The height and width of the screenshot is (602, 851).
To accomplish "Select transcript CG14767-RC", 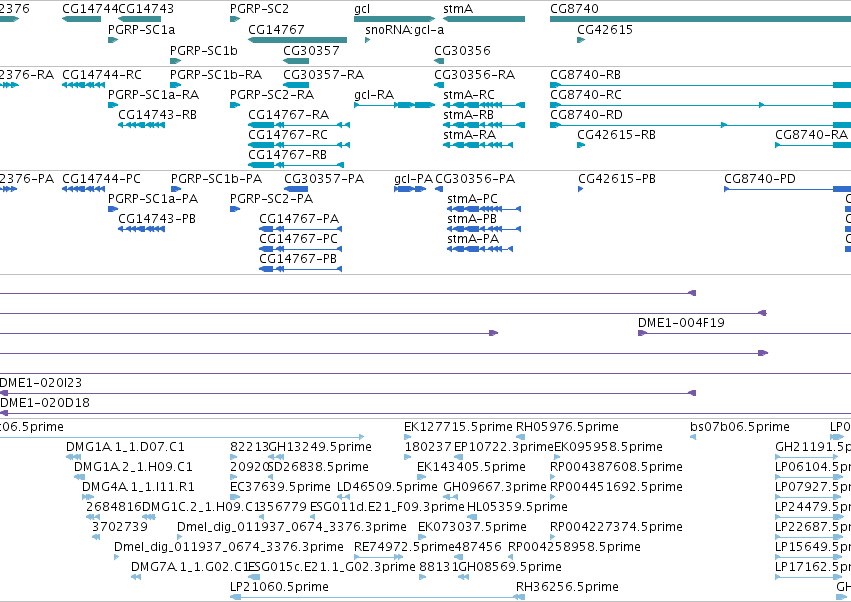I will 299,145.
